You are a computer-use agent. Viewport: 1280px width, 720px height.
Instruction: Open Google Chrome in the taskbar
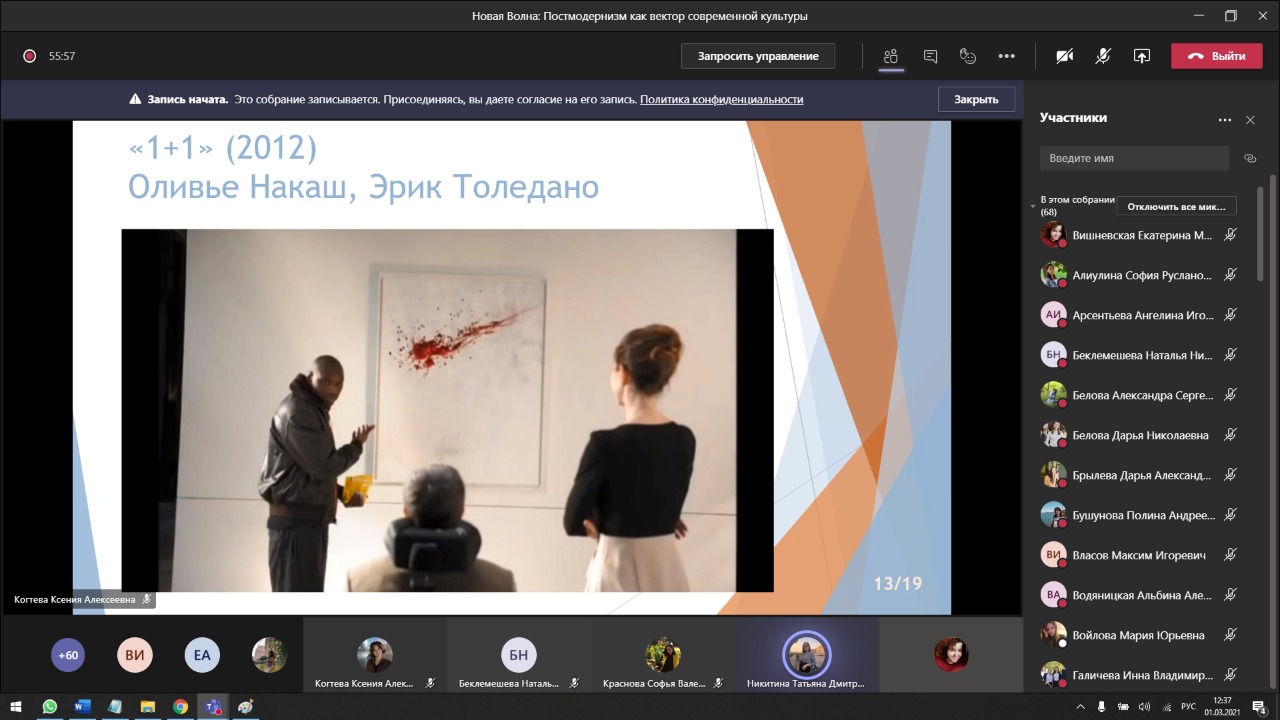pos(180,707)
